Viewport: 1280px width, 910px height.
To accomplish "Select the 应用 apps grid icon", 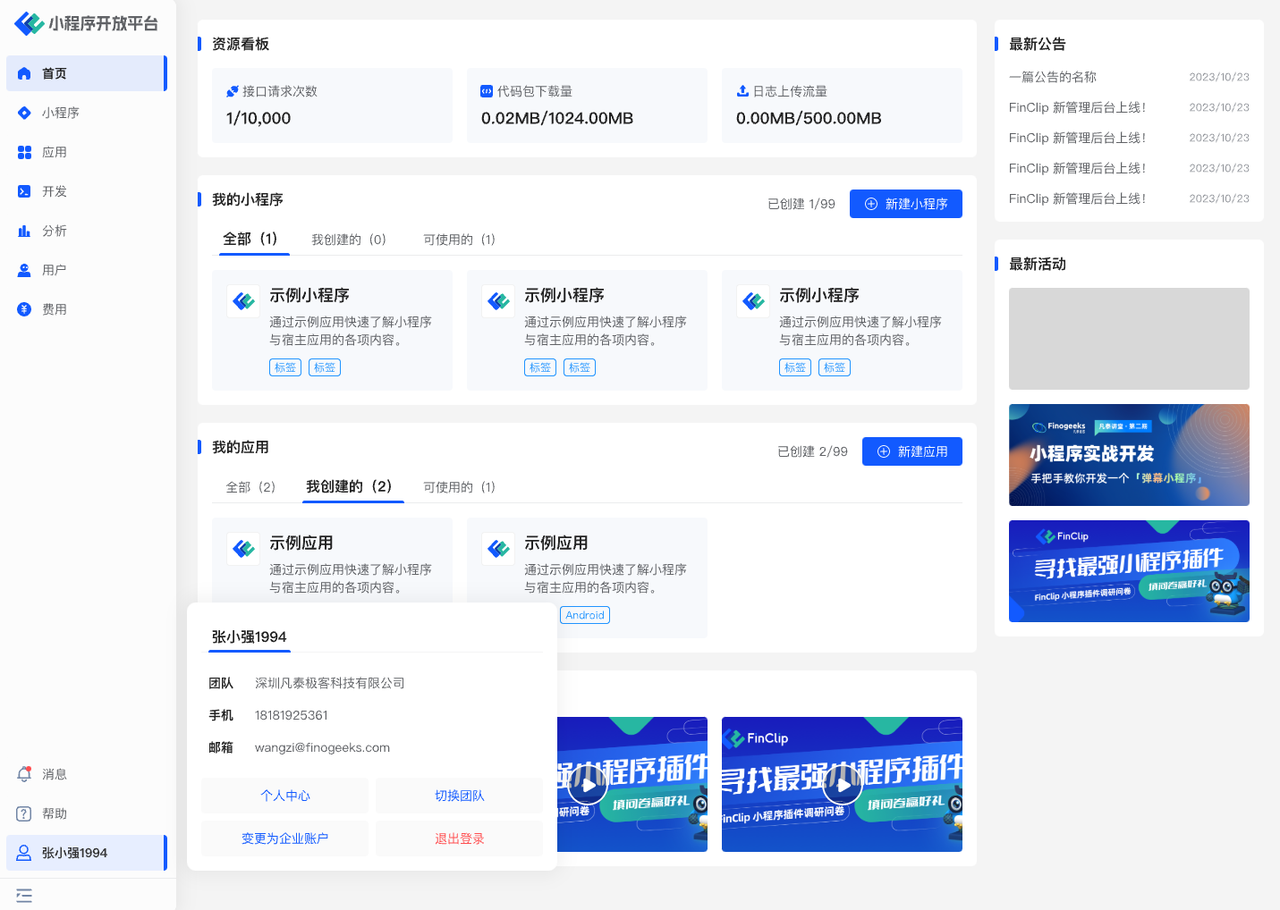I will tap(25, 152).
